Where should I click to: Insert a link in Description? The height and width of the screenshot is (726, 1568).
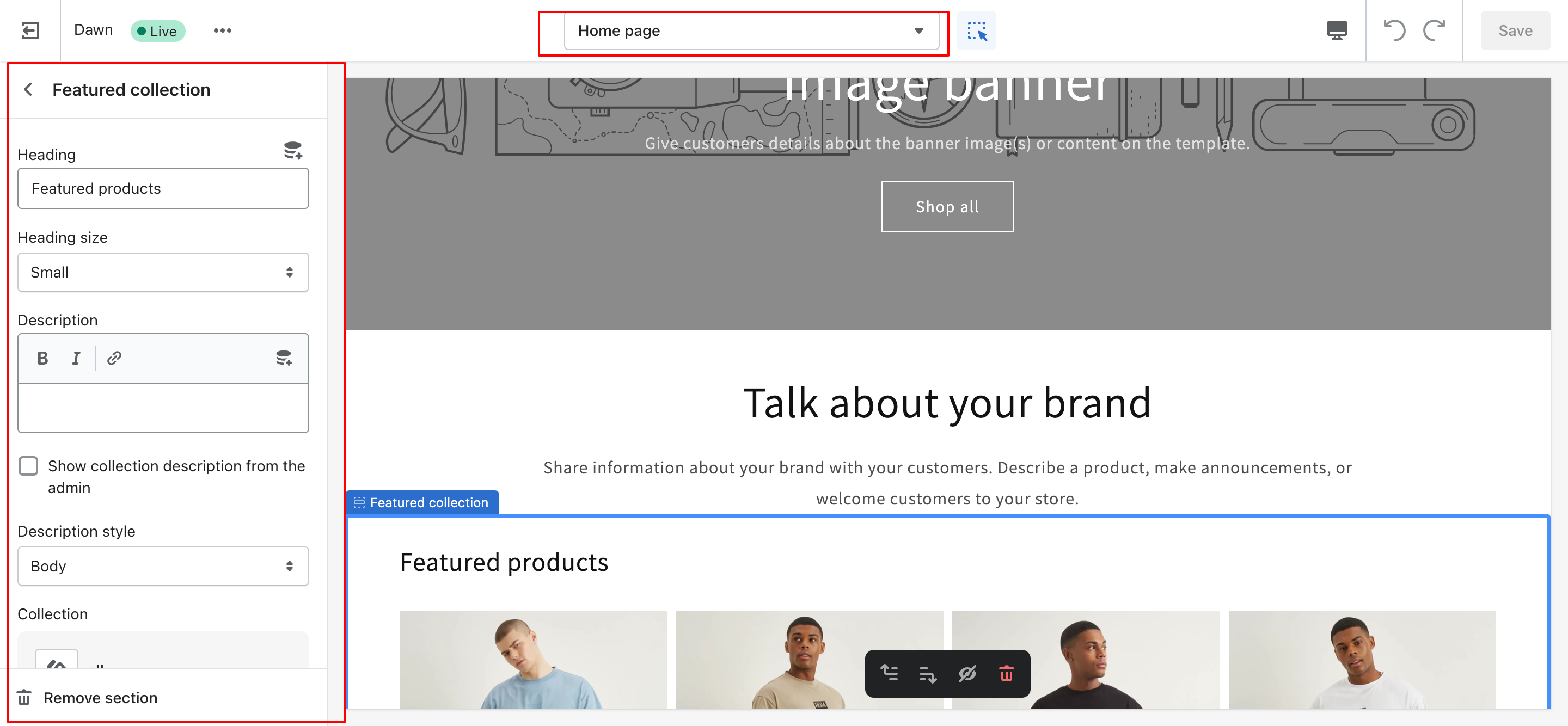(114, 358)
